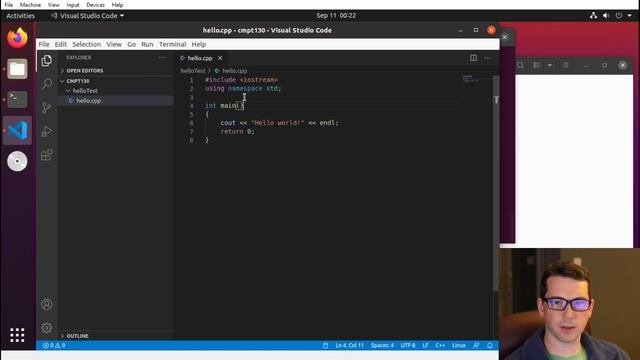Open the Run and Debug view

47,131
